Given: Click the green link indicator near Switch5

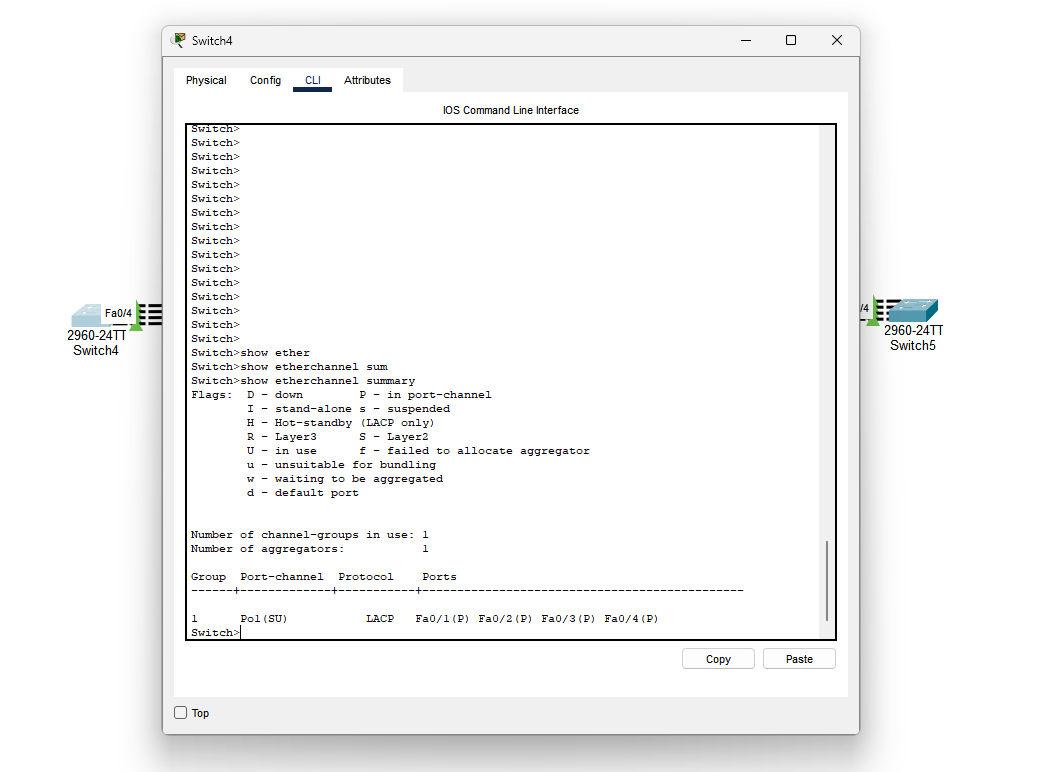Looking at the screenshot, I should point(873,311).
